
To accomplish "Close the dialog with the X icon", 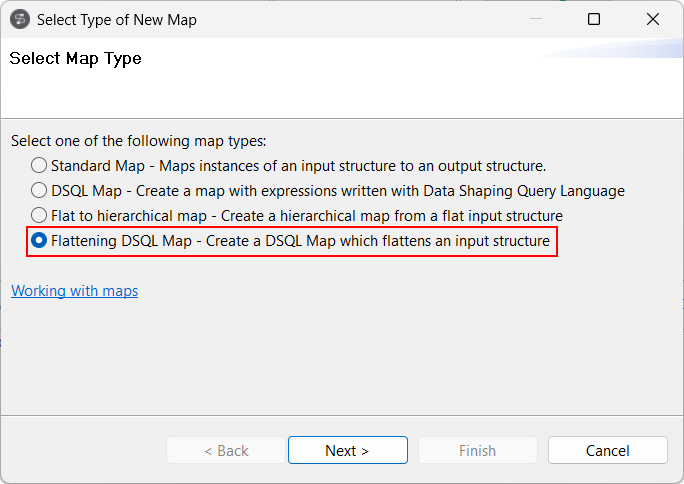I will [653, 19].
